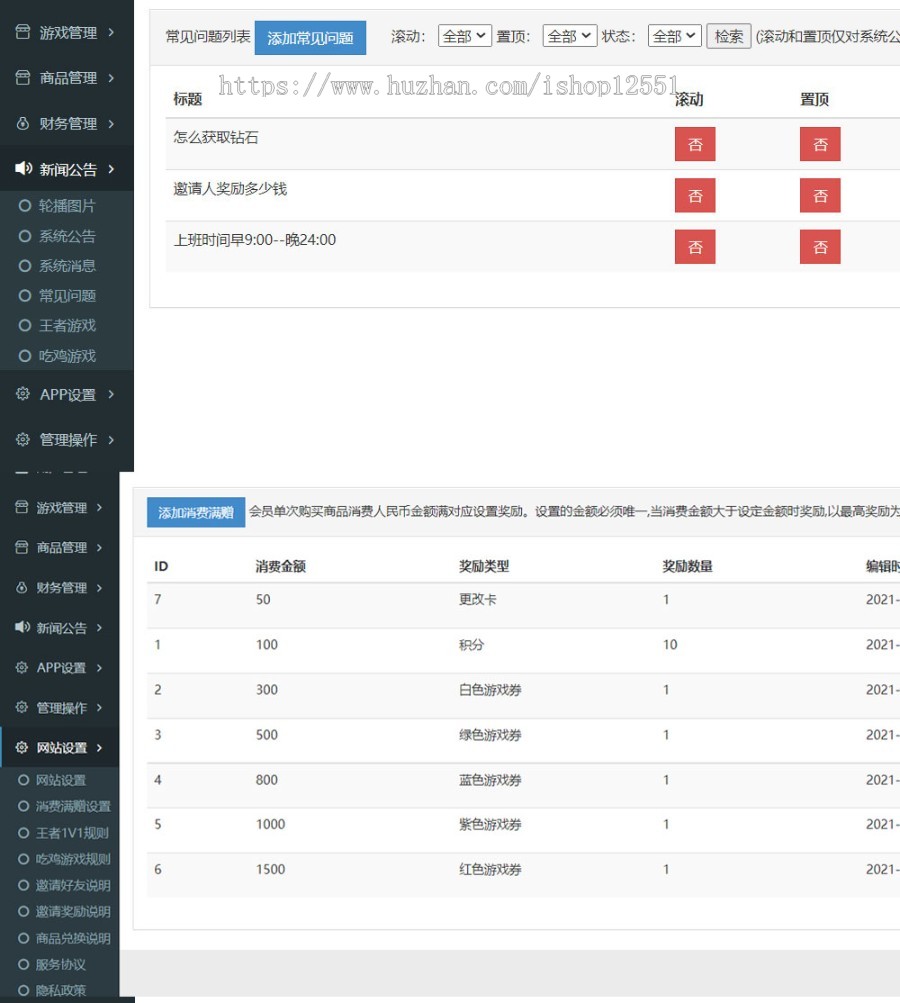This screenshot has height=1003, width=900.
Task: Click the 白色游戏券 reward type cell
Action: tap(490, 690)
